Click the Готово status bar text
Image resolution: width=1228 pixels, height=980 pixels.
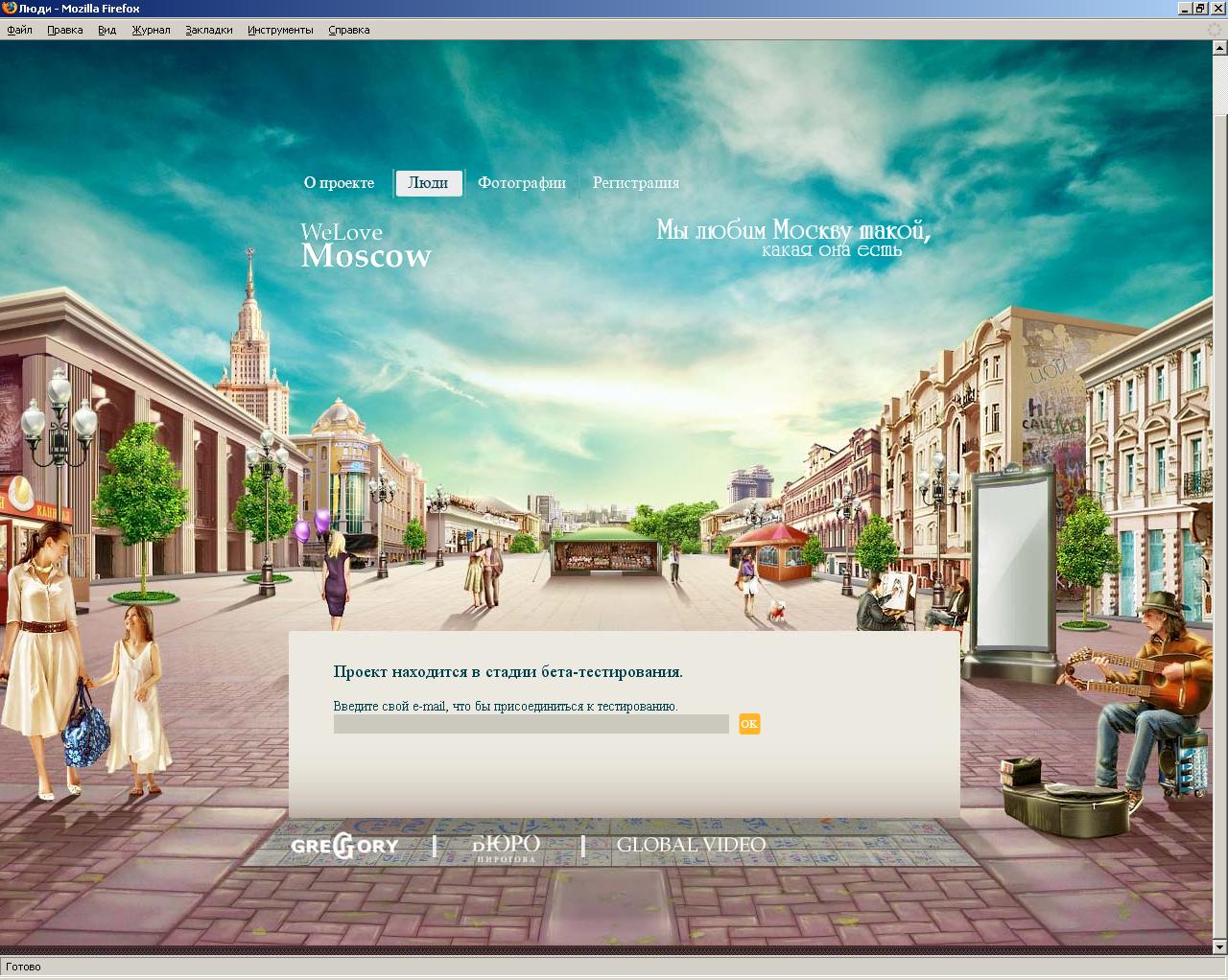point(24,967)
